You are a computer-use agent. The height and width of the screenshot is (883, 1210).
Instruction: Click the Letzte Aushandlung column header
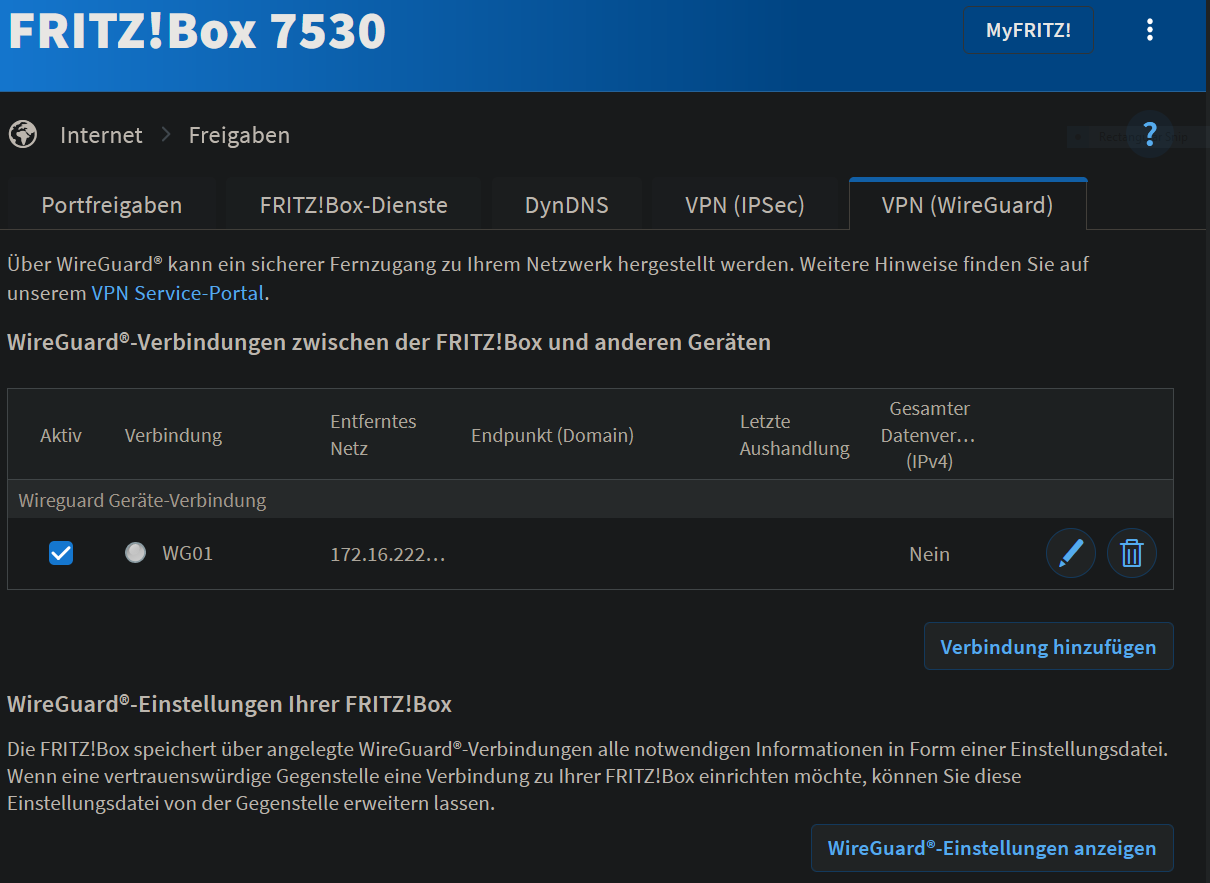coord(795,435)
